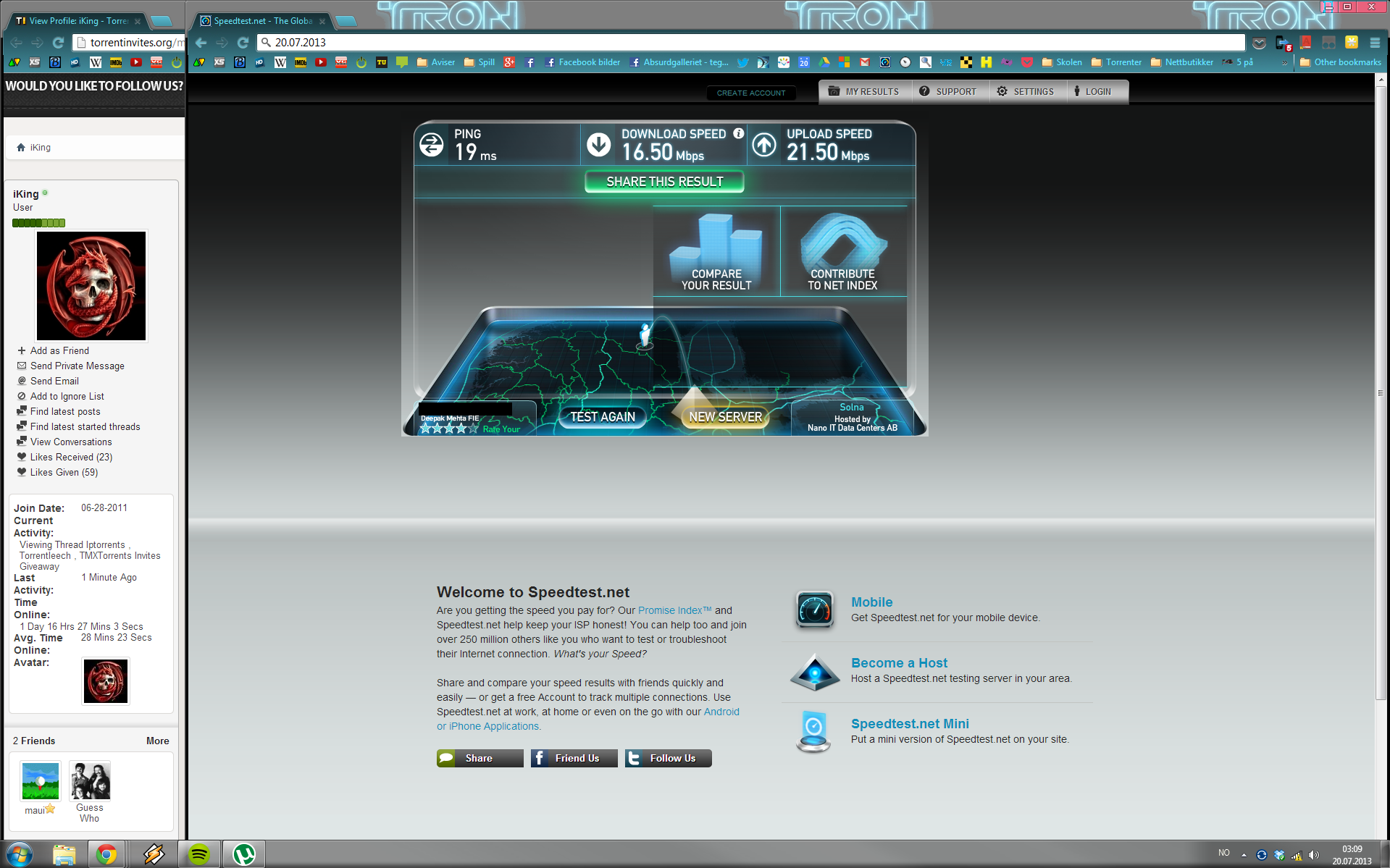Click the Speedtest page vertical scrollbar

click(x=1381, y=392)
